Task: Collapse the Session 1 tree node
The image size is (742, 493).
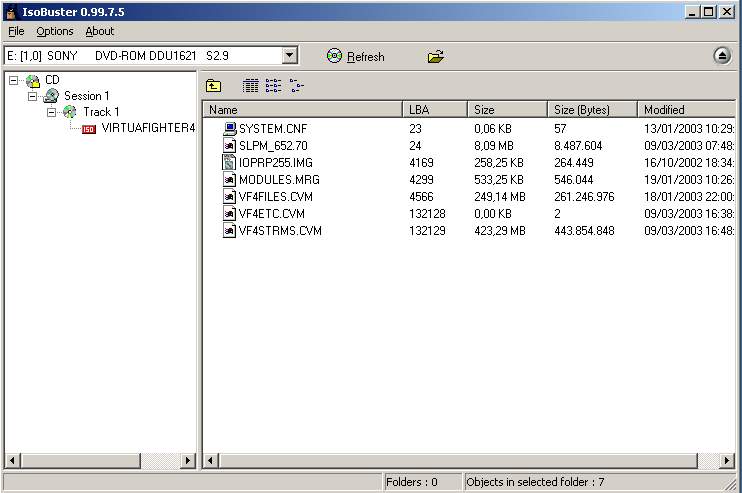Action: pyautogui.click(x=32, y=96)
